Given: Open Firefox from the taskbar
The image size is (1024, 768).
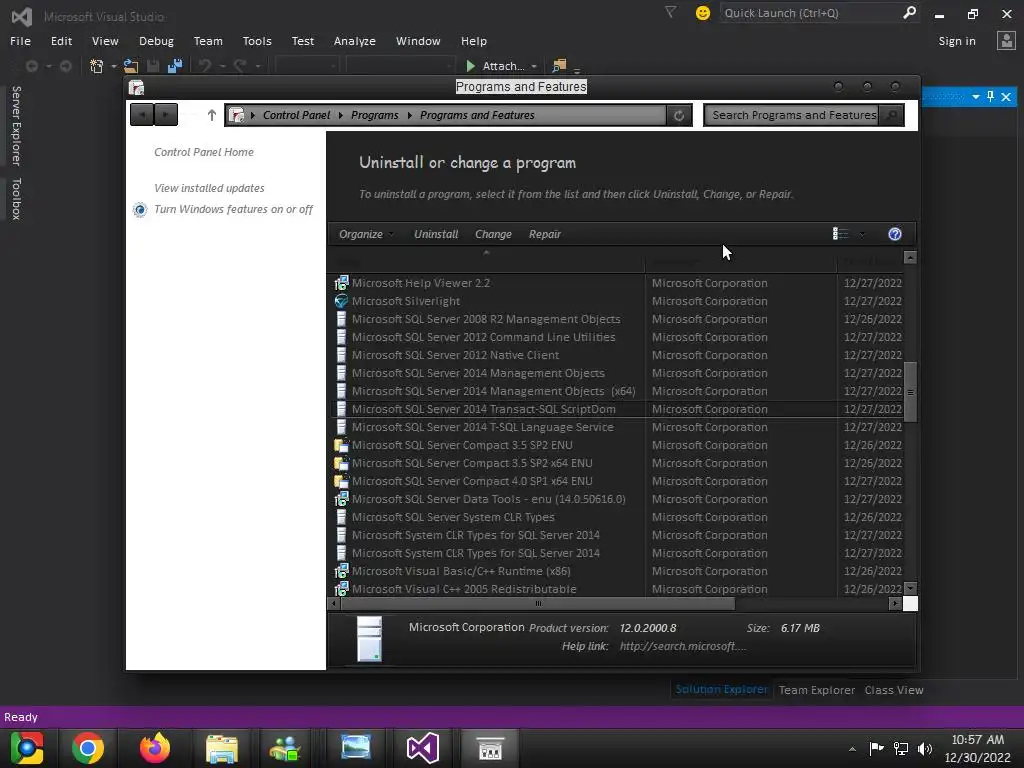Looking at the screenshot, I should point(155,748).
